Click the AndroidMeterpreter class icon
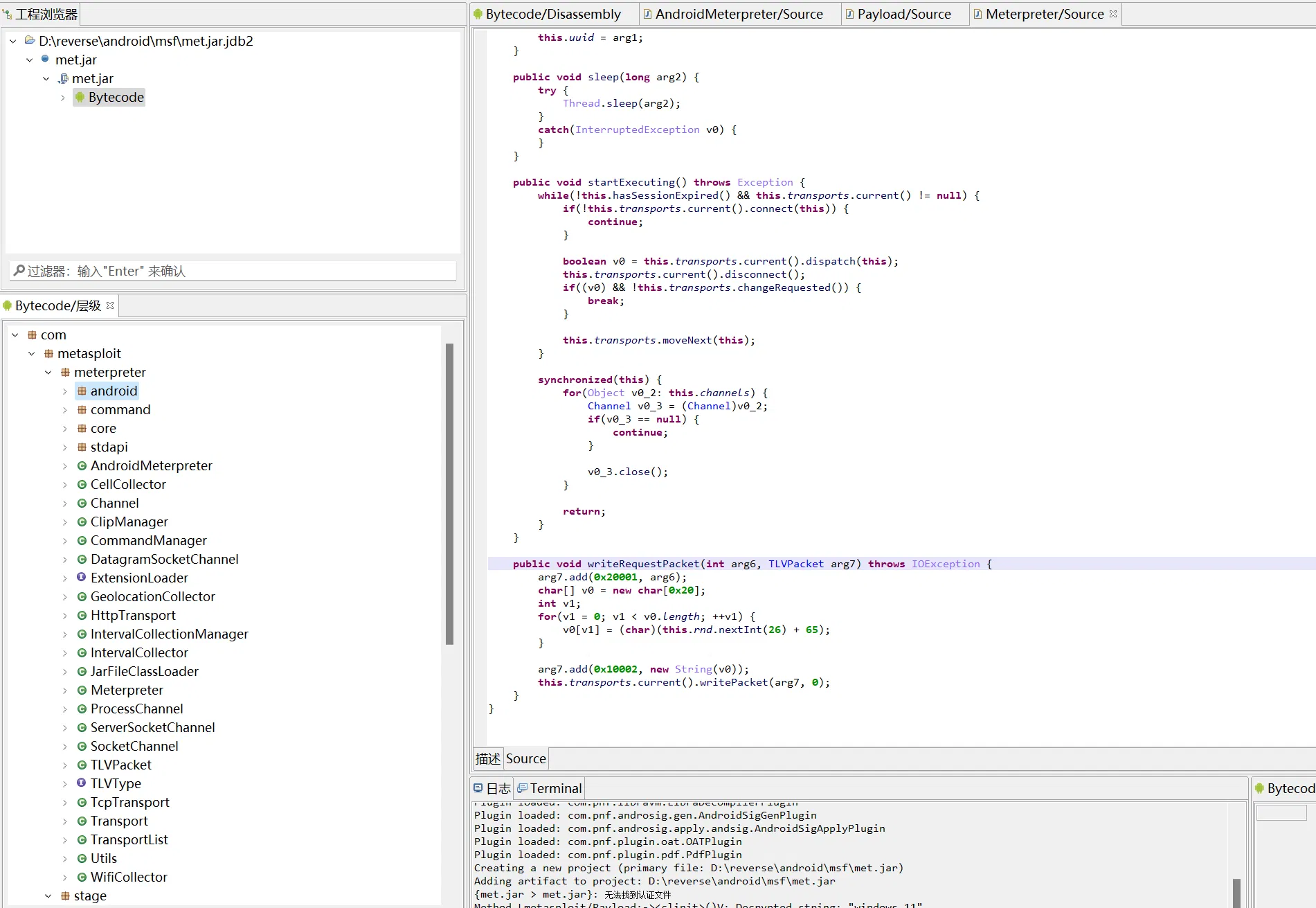The image size is (1316, 908). pyautogui.click(x=82, y=466)
